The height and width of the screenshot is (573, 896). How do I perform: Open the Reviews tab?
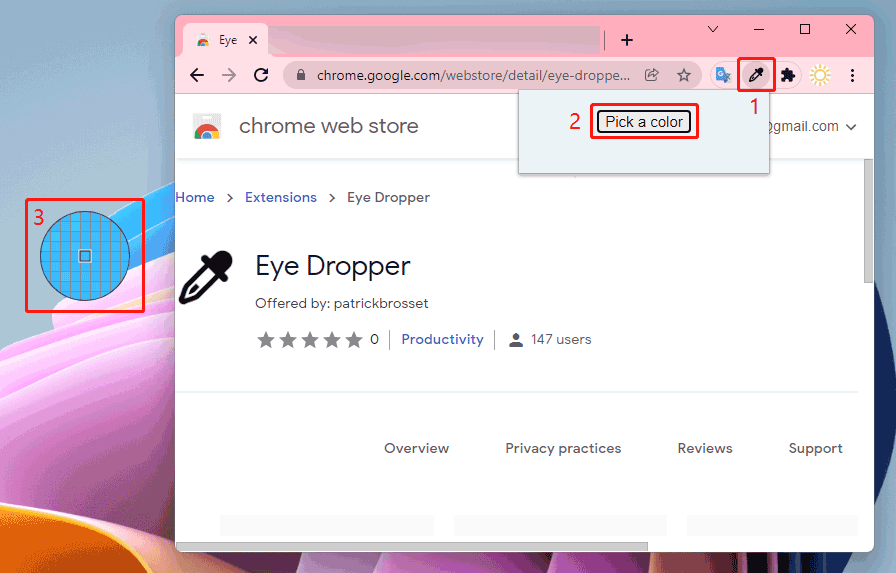(x=705, y=448)
